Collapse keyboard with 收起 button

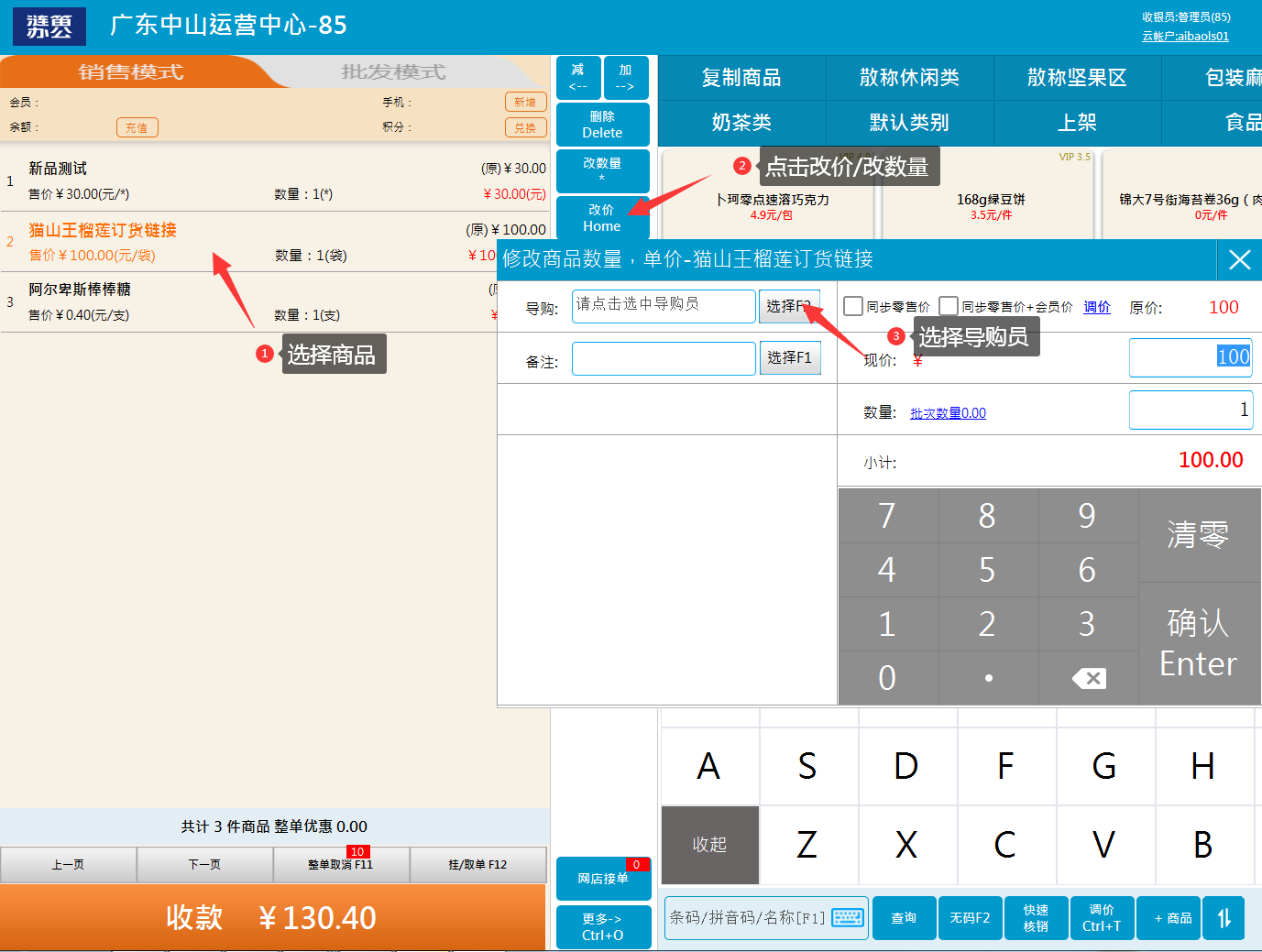click(709, 845)
